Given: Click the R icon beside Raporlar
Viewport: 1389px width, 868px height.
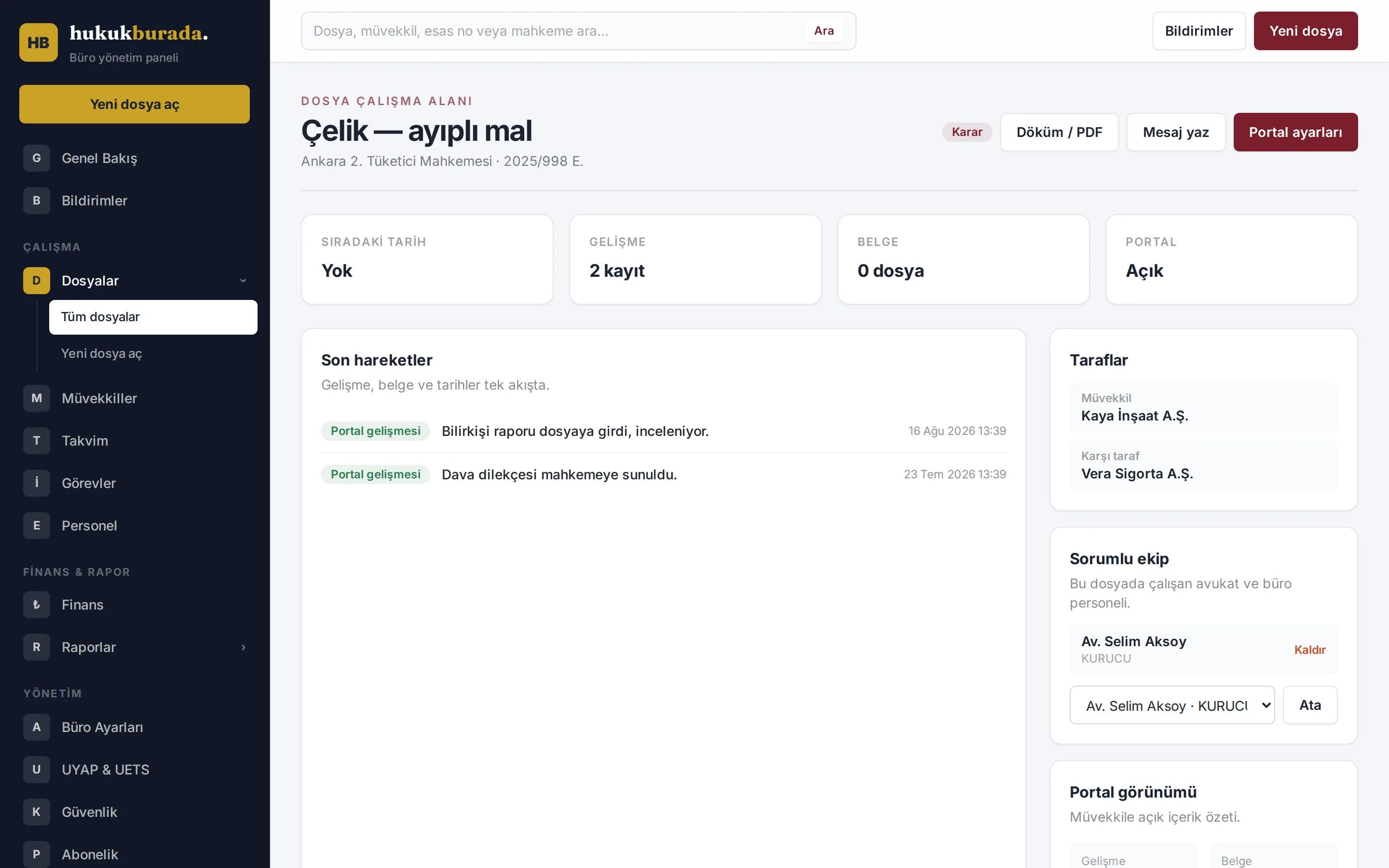Looking at the screenshot, I should [x=37, y=648].
